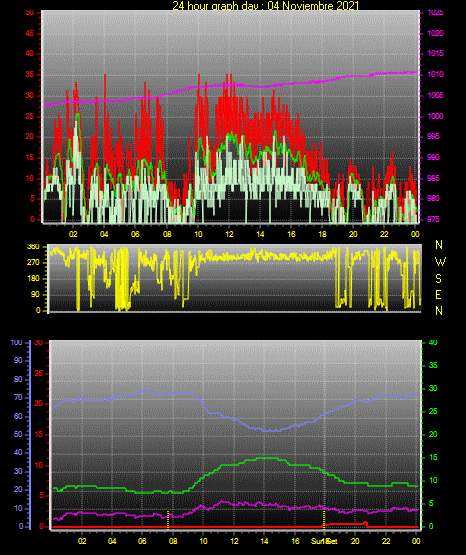The image size is (466, 555).
Task: Click the magenta pressure axis value 1005
Action: tap(435, 95)
